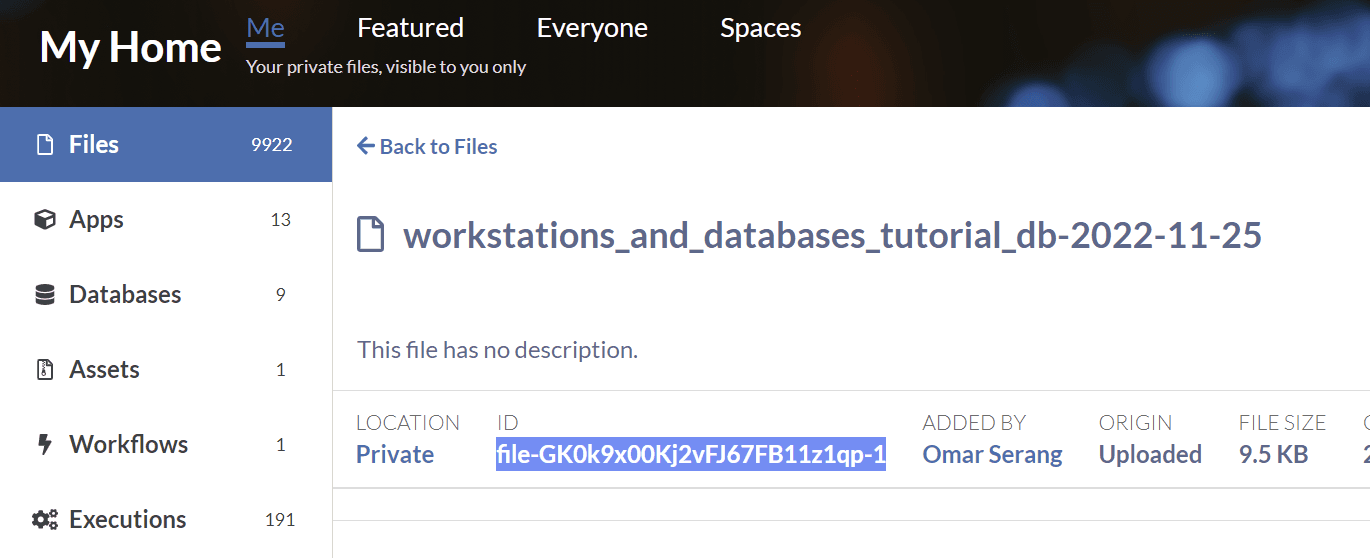Open the Featured tab

[410, 28]
